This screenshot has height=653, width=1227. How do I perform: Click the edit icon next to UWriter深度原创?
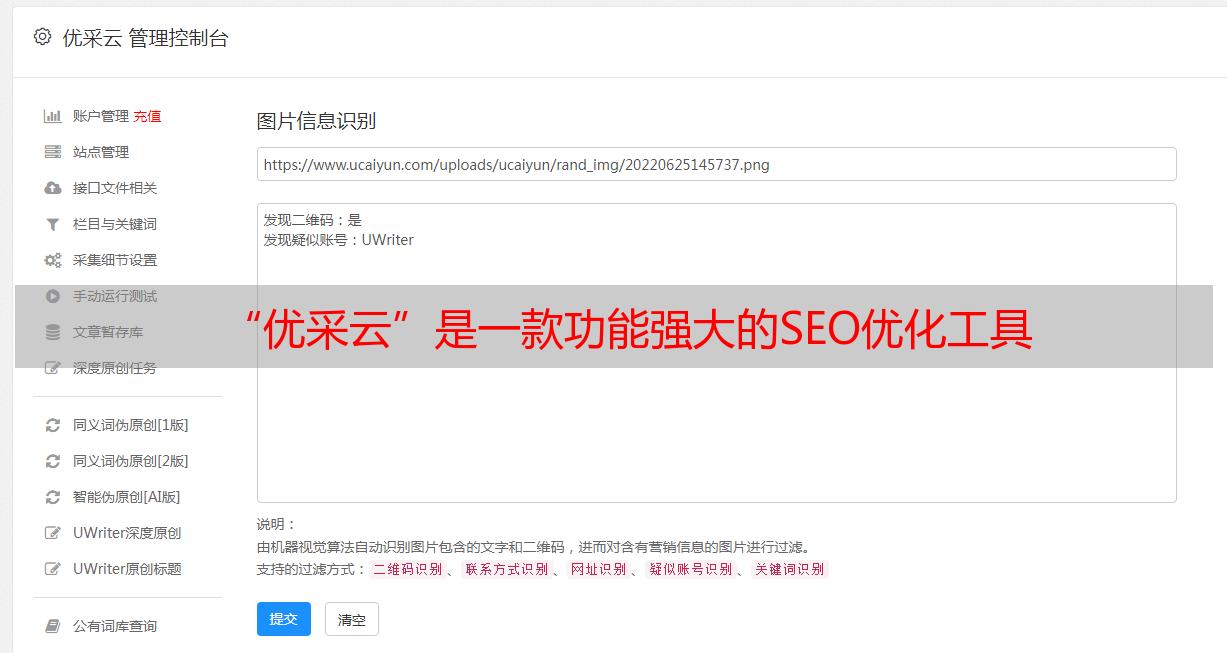(x=53, y=533)
